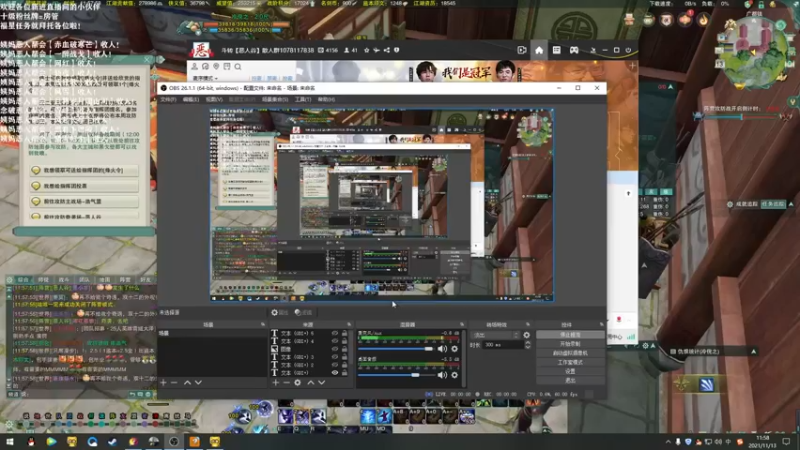This screenshot has height=450, width=800.
Task: Click the list panel icon in streaming app
Action: tap(557, 50)
